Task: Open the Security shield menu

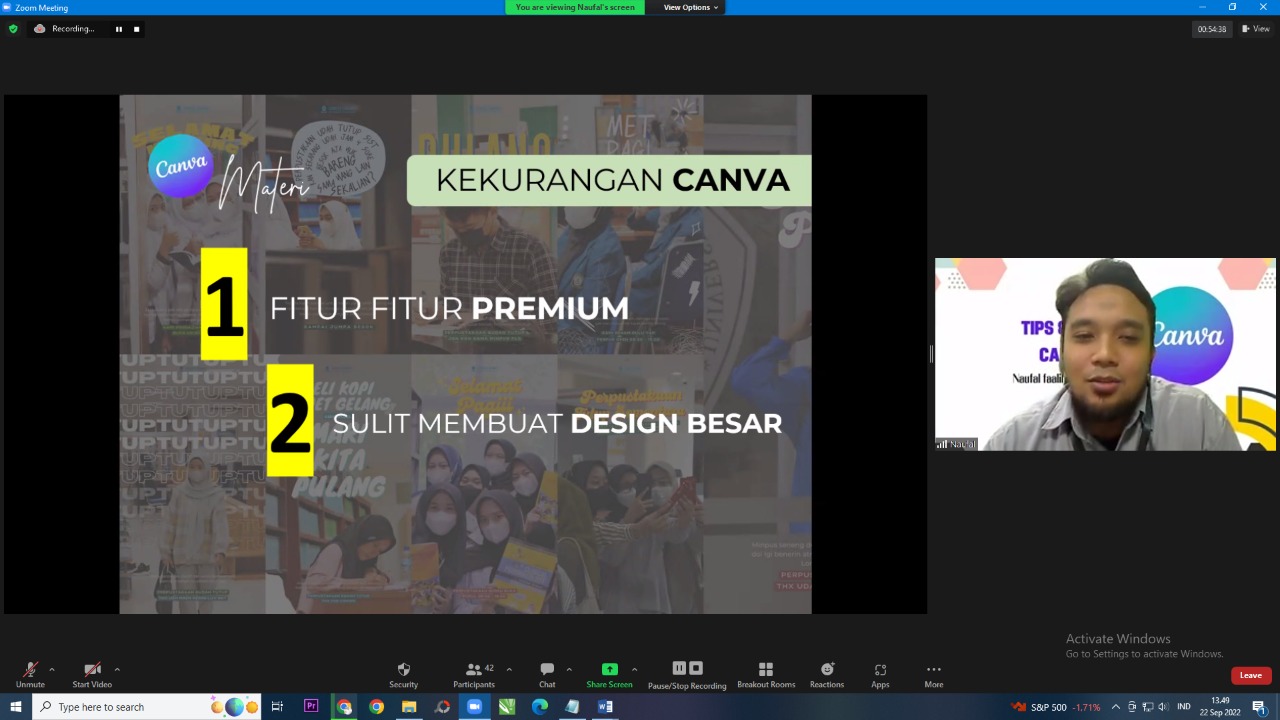Action: click(x=404, y=675)
